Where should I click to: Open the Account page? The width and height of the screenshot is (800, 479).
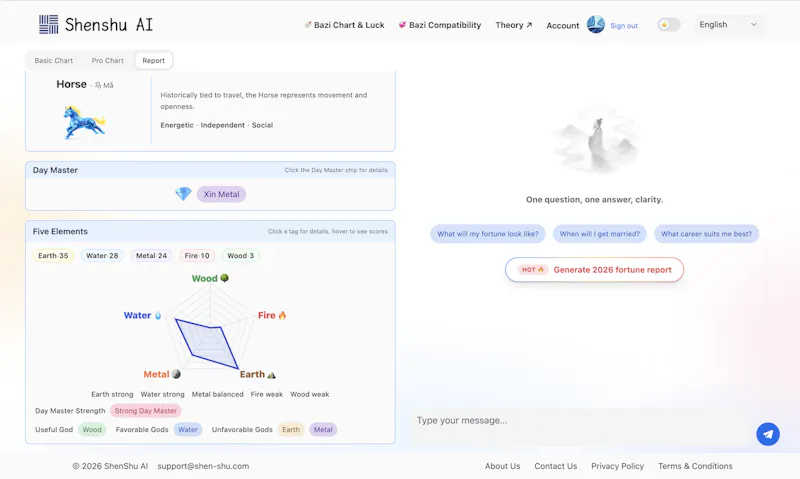563,26
